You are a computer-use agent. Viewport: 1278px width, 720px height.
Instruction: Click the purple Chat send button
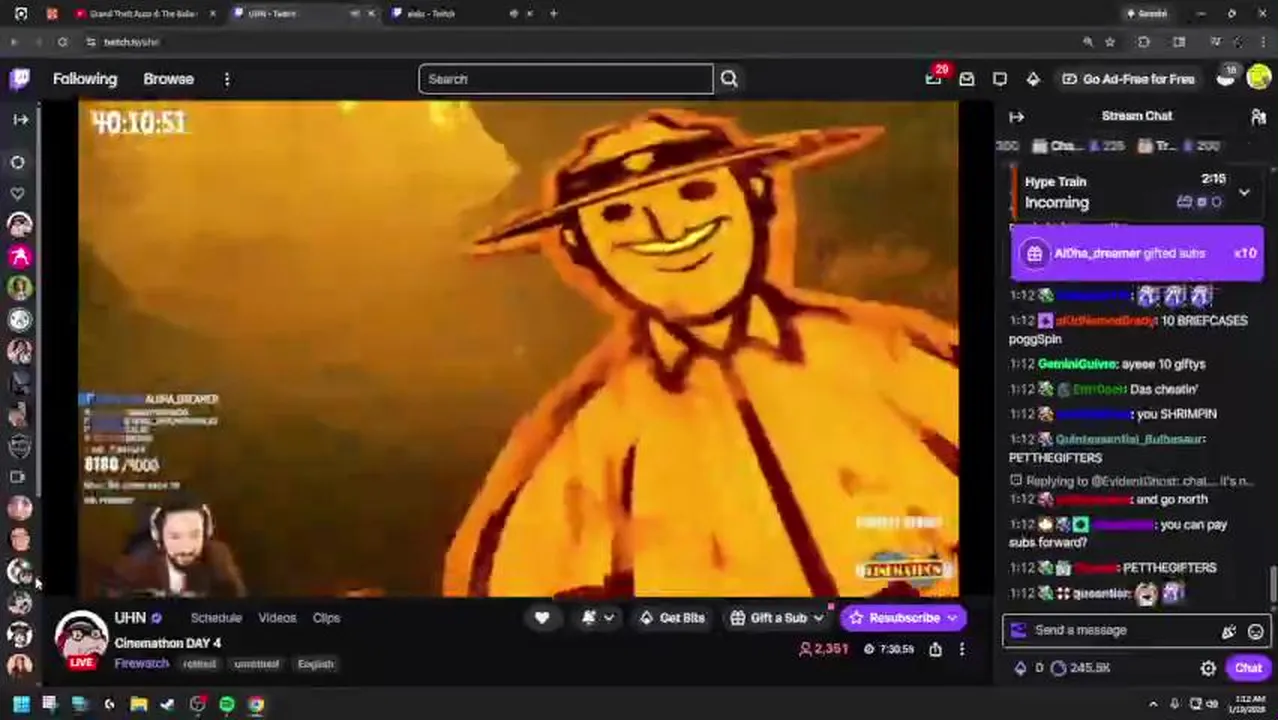[1247, 668]
